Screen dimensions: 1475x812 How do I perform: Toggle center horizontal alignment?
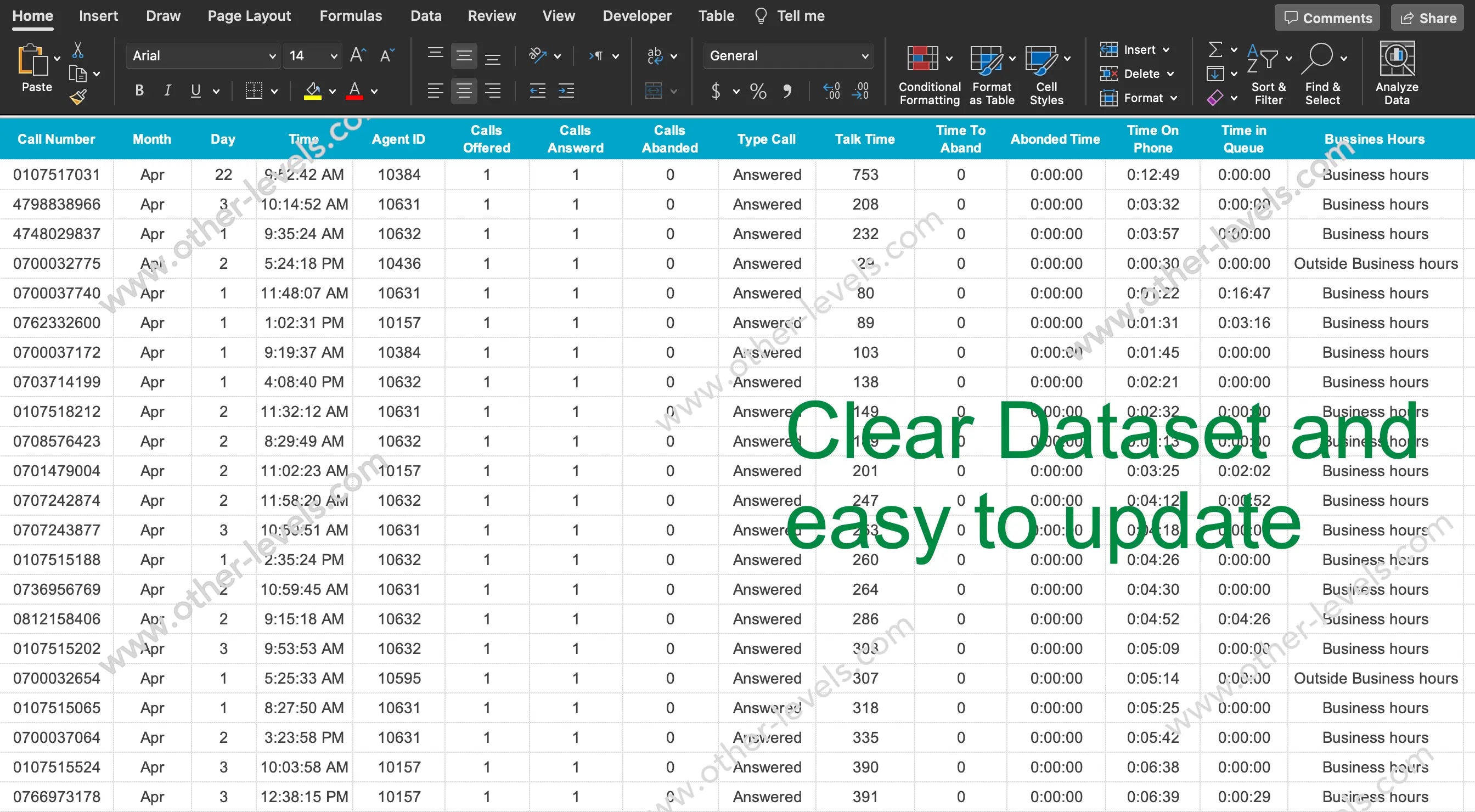pyautogui.click(x=464, y=91)
